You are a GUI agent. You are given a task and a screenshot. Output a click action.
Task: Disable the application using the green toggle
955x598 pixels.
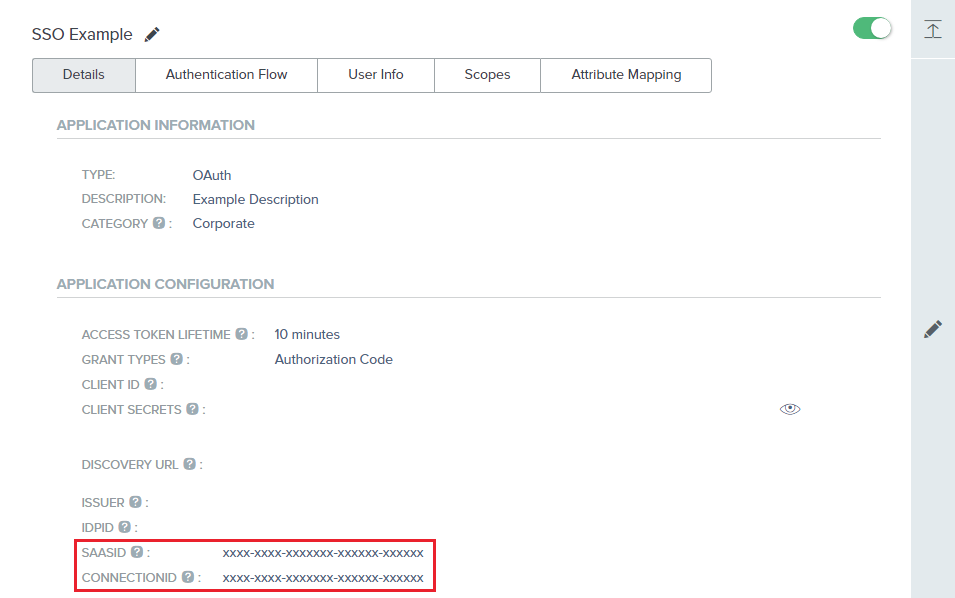tap(871, 29)
